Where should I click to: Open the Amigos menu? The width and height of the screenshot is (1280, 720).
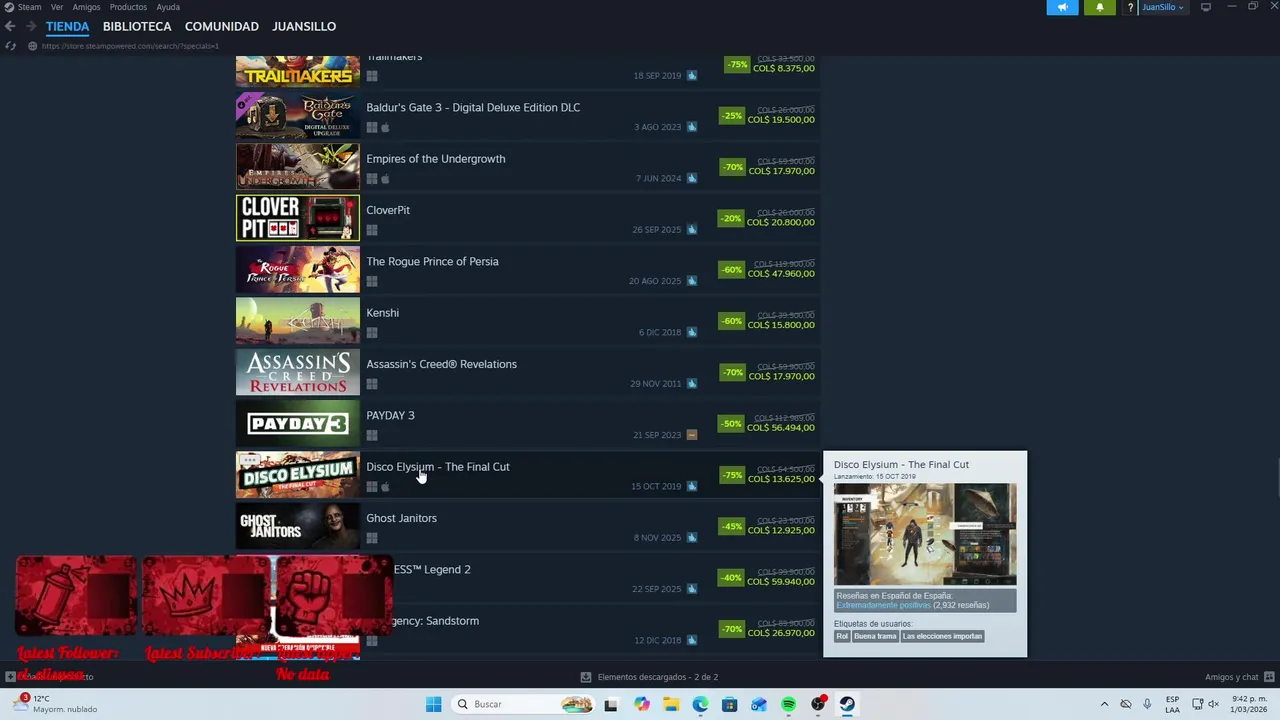point(86,7)
